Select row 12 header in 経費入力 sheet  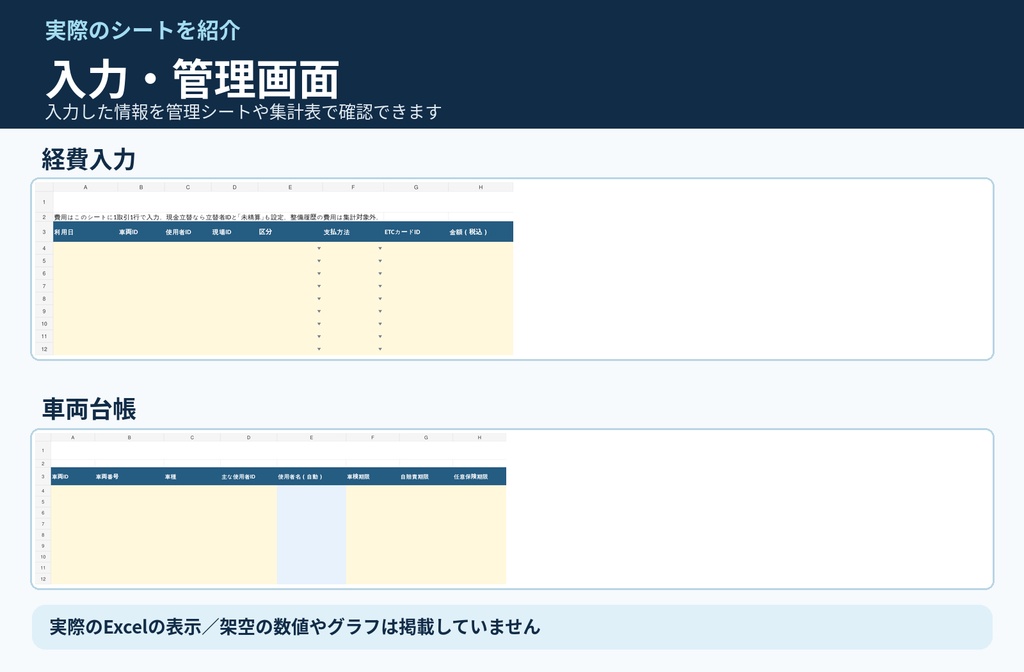[44, 349]
